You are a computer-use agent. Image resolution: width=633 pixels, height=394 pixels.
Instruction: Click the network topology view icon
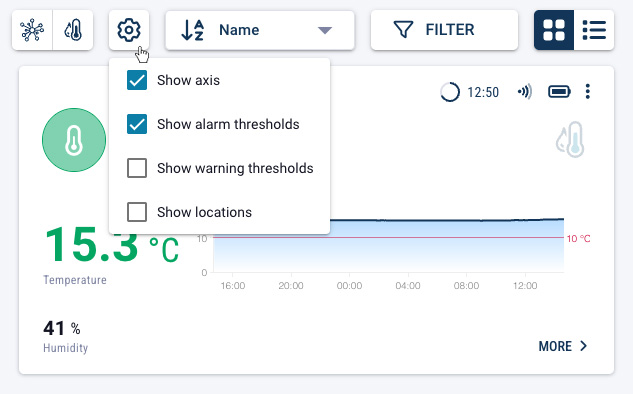[x=32, y=30]
